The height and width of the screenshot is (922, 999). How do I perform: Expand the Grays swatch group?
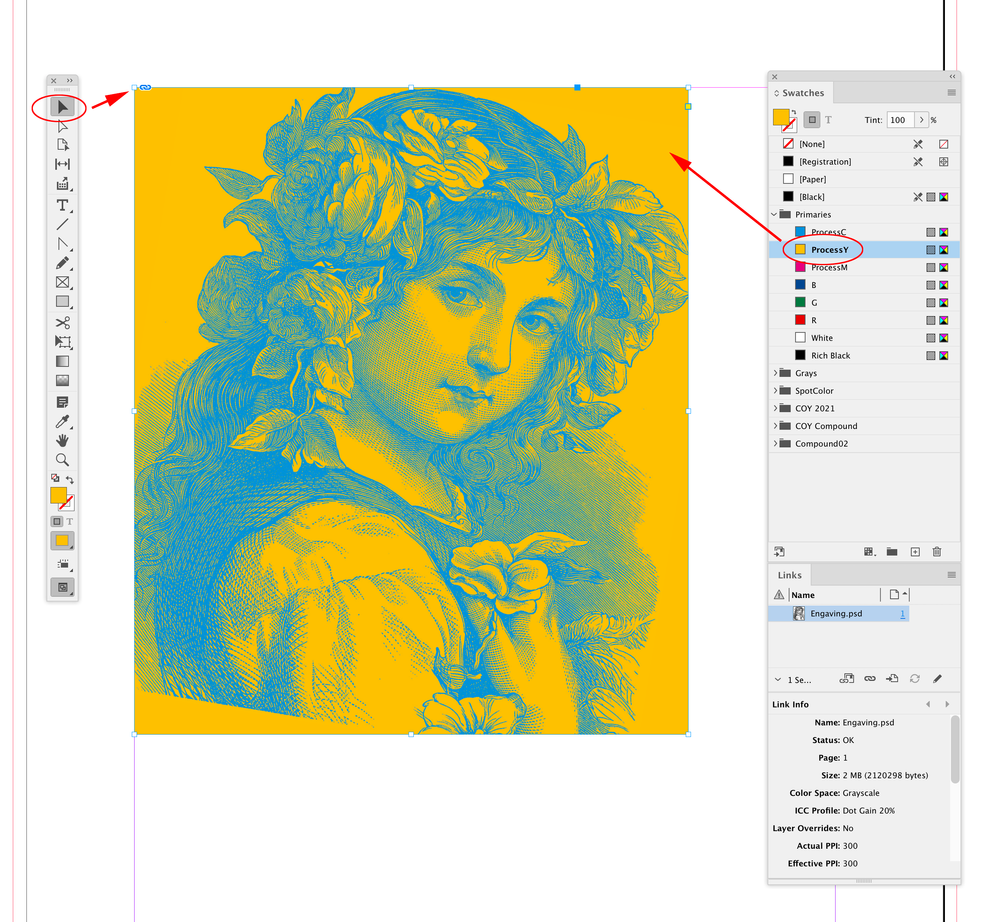[x=776, y=372]
